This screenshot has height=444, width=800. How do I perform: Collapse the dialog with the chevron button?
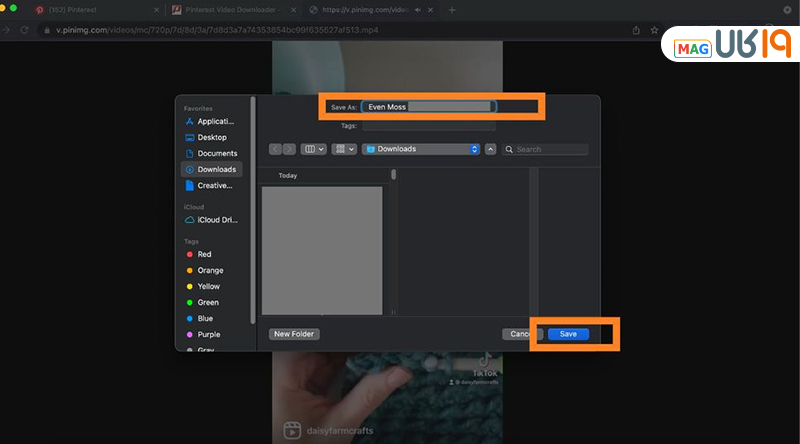pos(490,149)
